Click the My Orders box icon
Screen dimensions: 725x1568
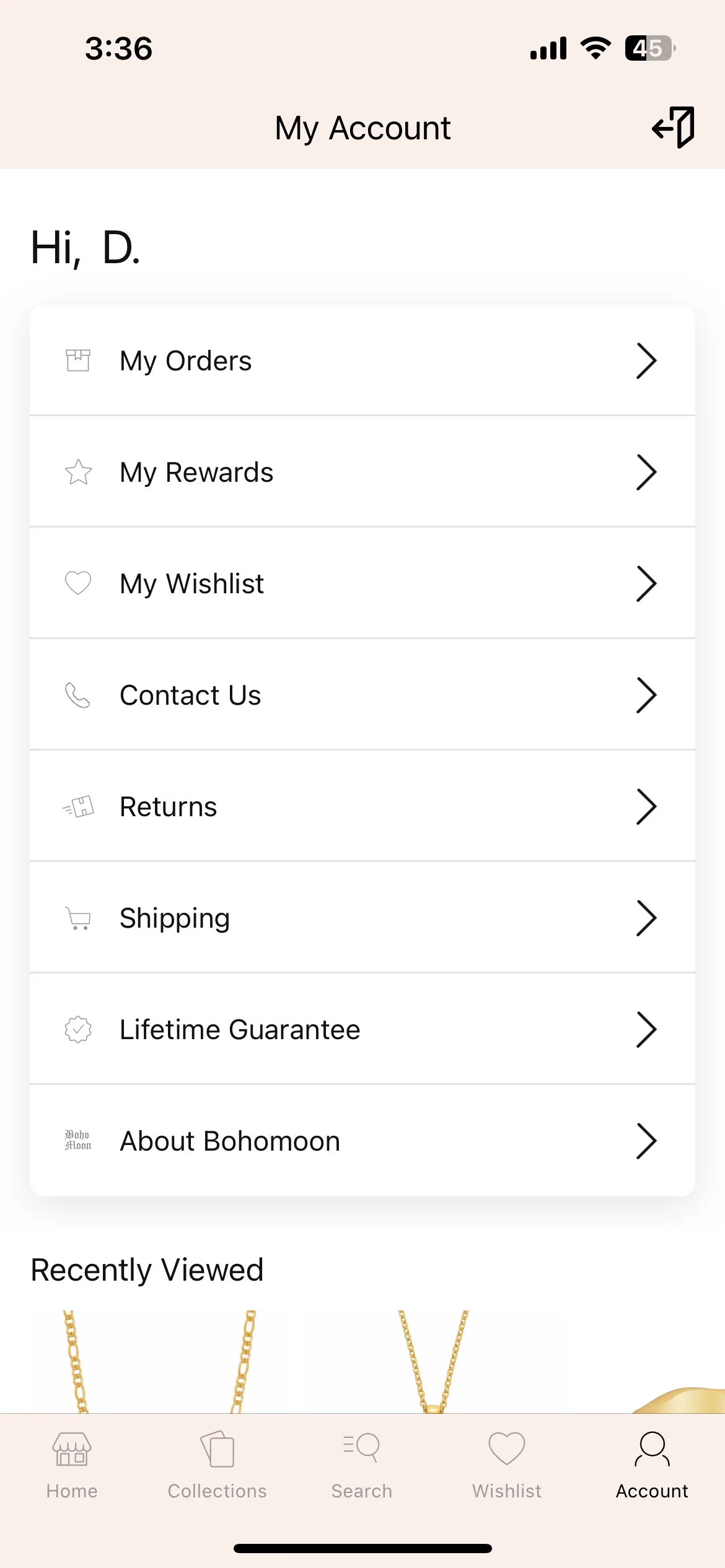click(78, 360)
